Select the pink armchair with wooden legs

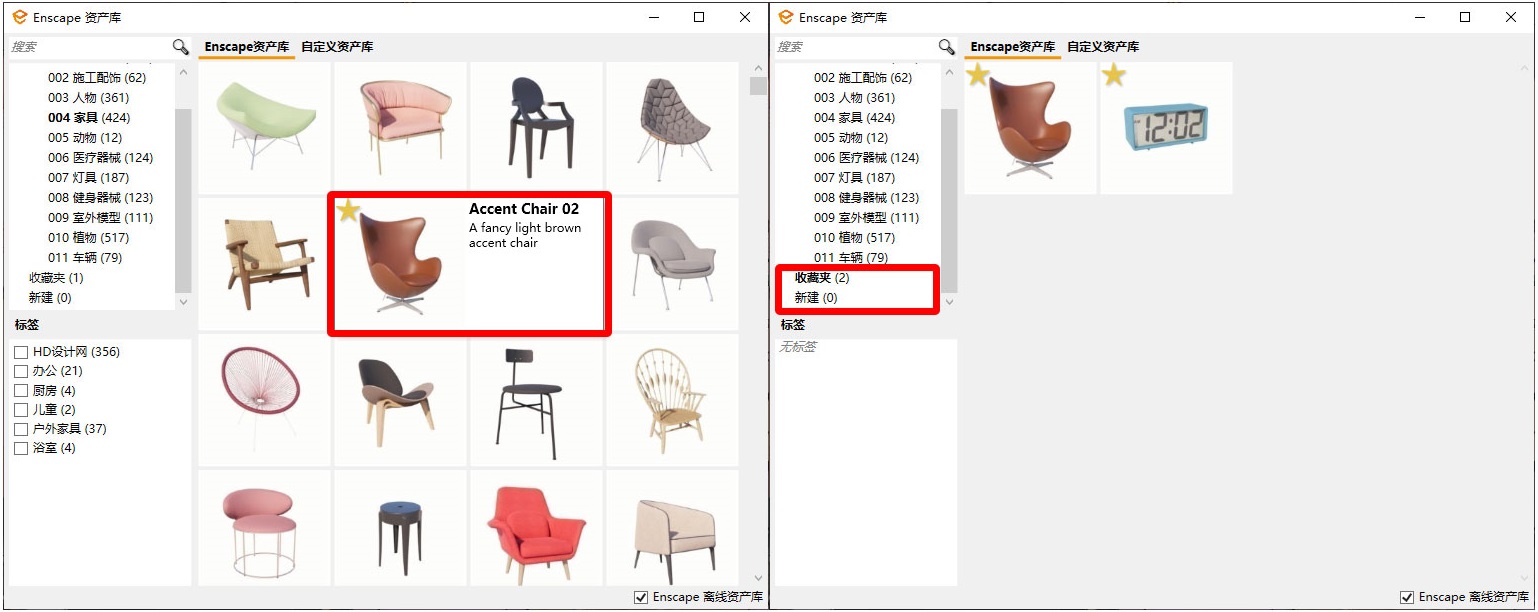[400, 128]
